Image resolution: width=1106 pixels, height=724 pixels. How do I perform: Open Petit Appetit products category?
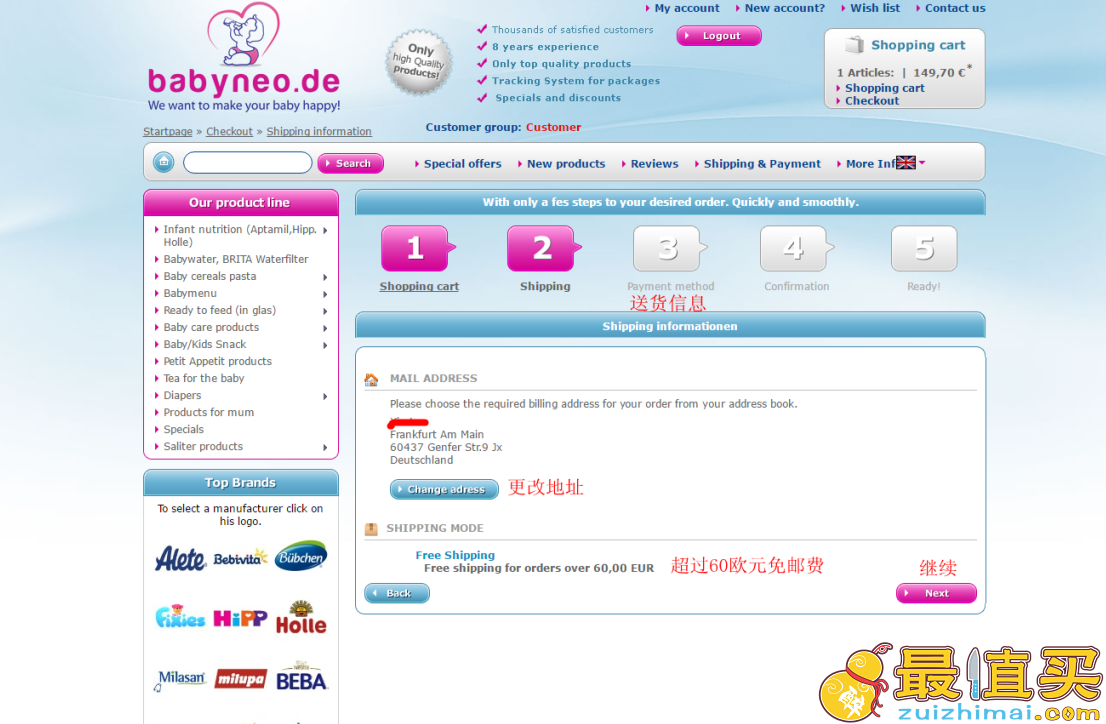click(217, 361)
